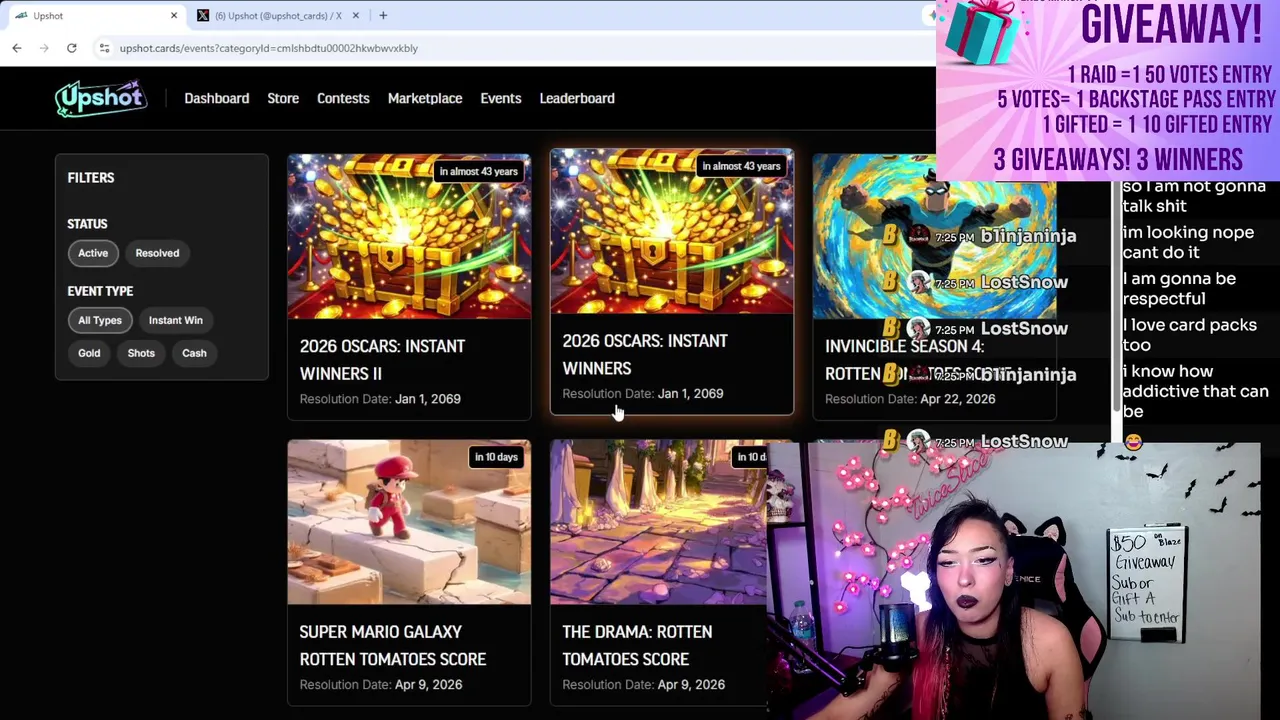1280x720 pixels.
Task: Click the upshot.cards address bar URL
Action: (x=268, y=48)
